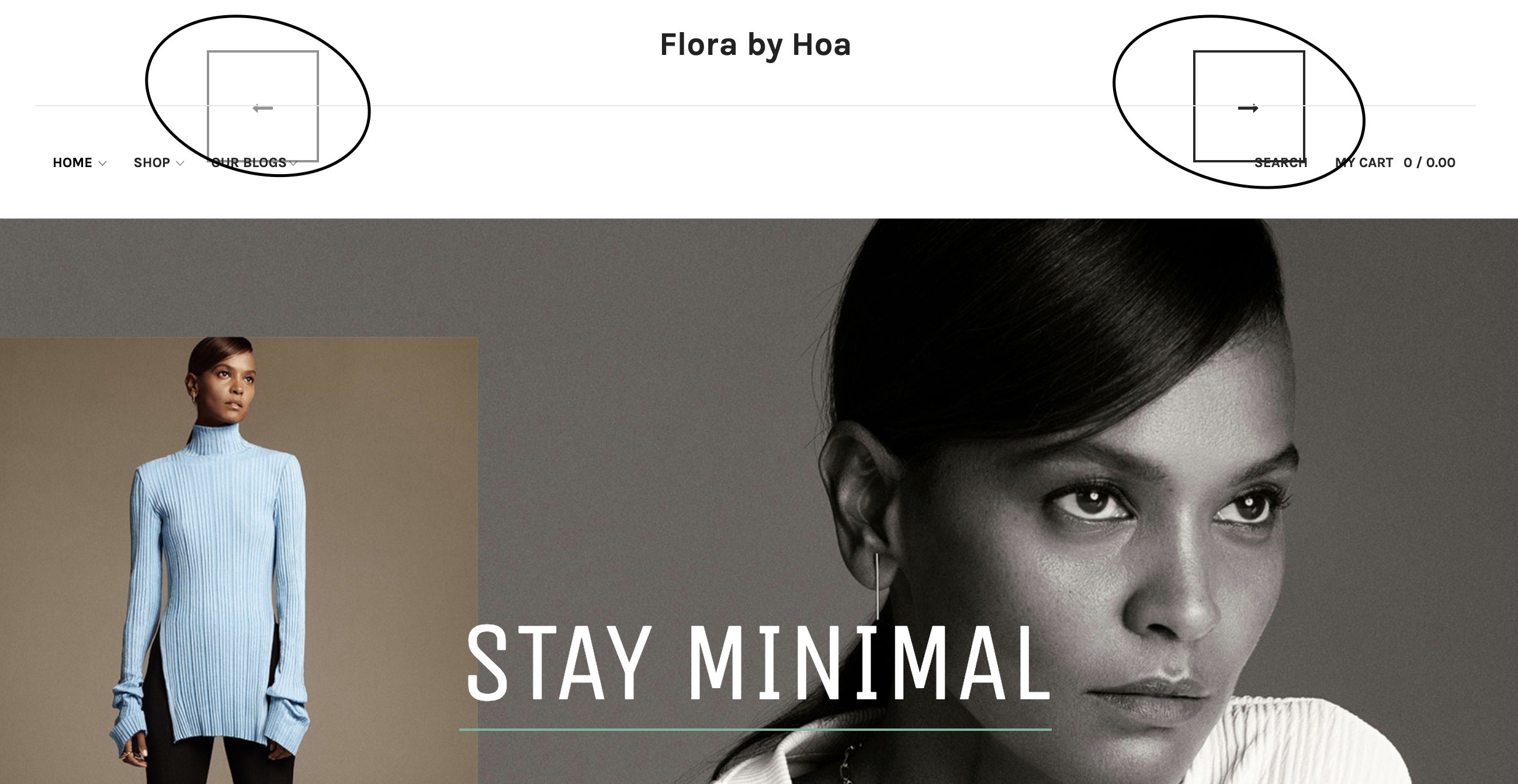Click the cart total 0 / 0.00
Viewport: 1518px width, 784px height.
(x=1429, y=162)
